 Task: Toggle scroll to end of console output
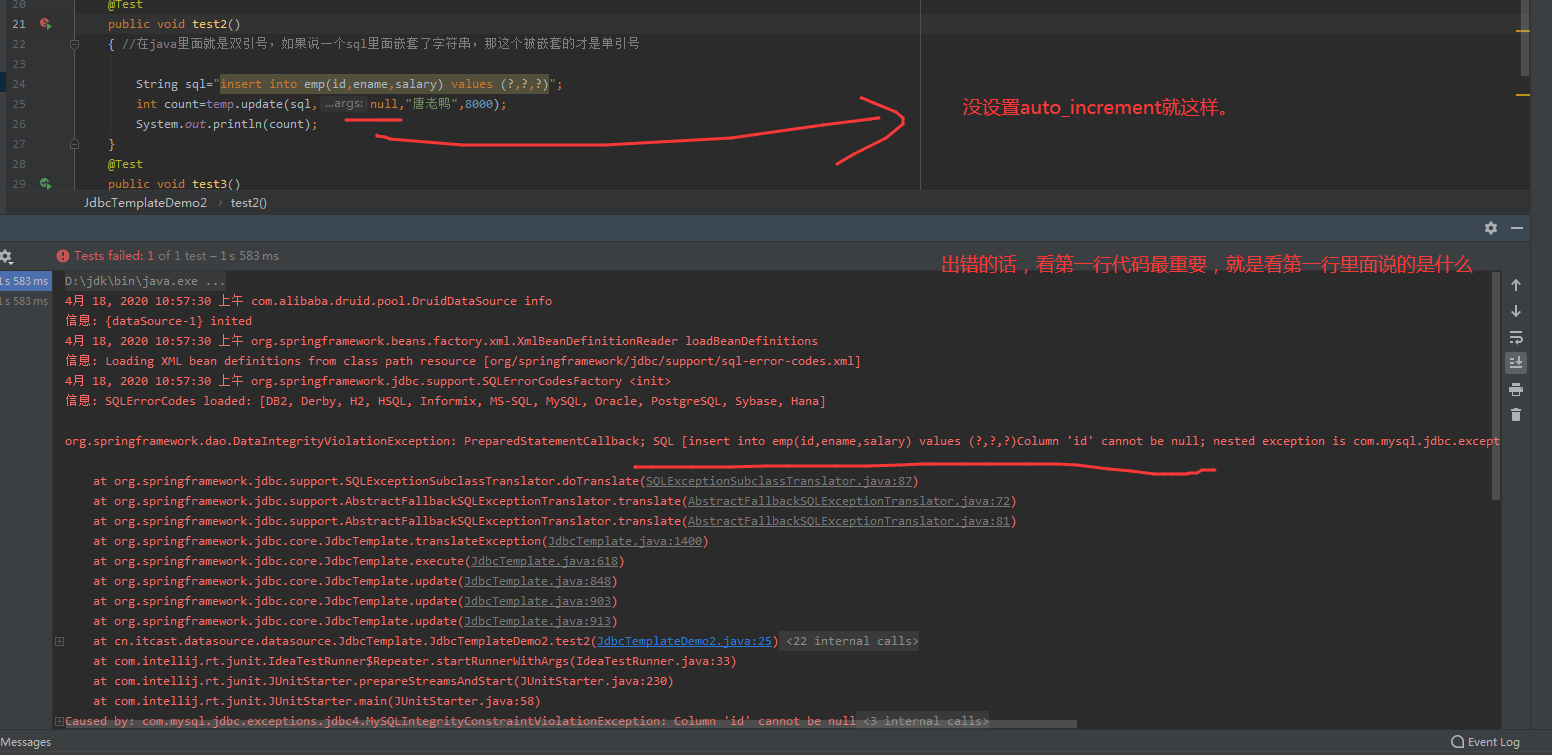point(1516,362)
